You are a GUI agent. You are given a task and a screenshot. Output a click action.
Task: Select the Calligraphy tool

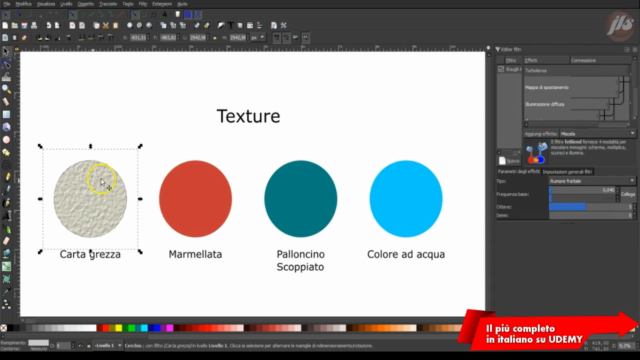pos(6,203)
